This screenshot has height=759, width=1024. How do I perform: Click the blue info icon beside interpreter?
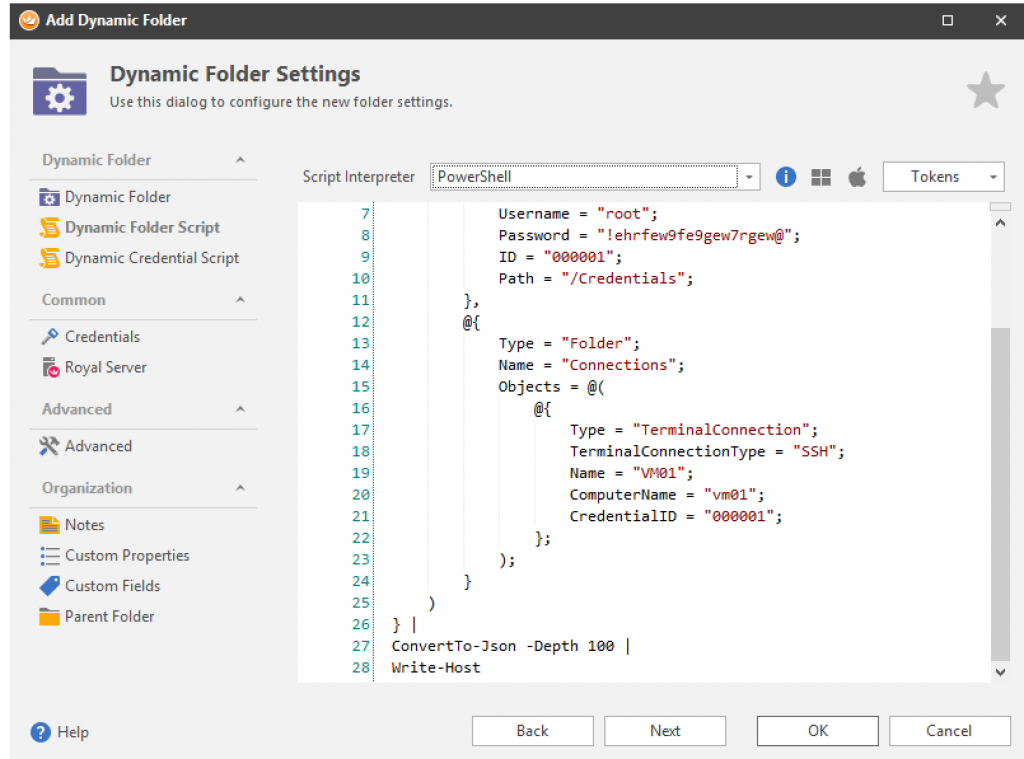pos(786,177)
